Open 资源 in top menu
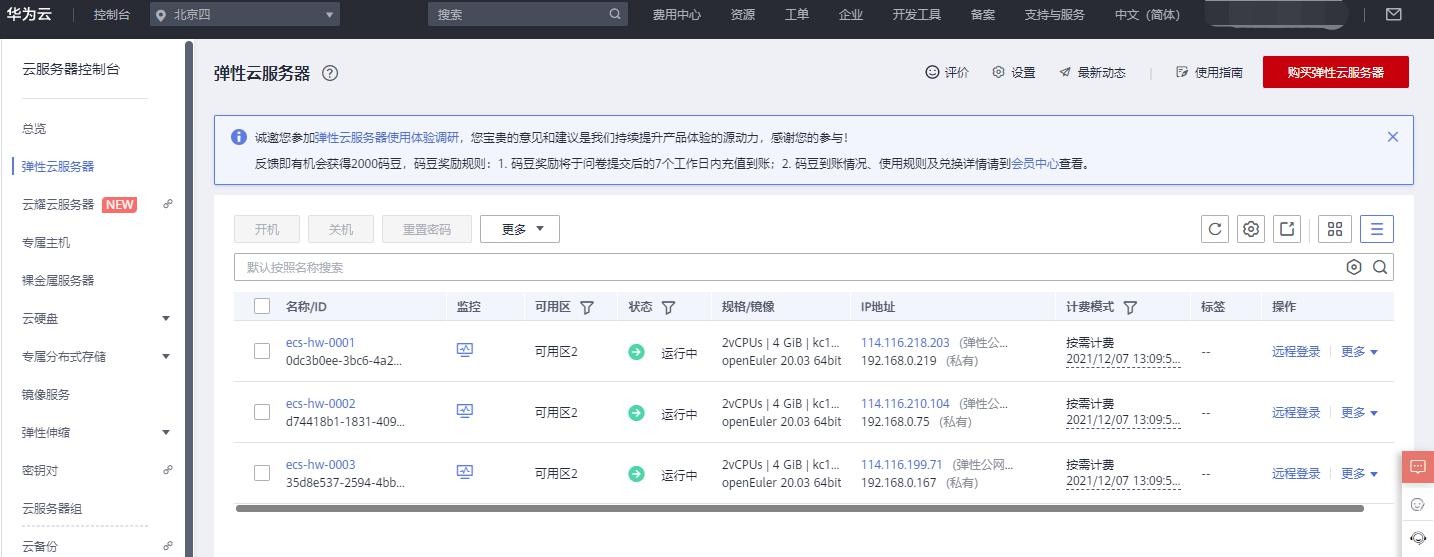Screen dimensions: 1434x557 tap(743, 15)
